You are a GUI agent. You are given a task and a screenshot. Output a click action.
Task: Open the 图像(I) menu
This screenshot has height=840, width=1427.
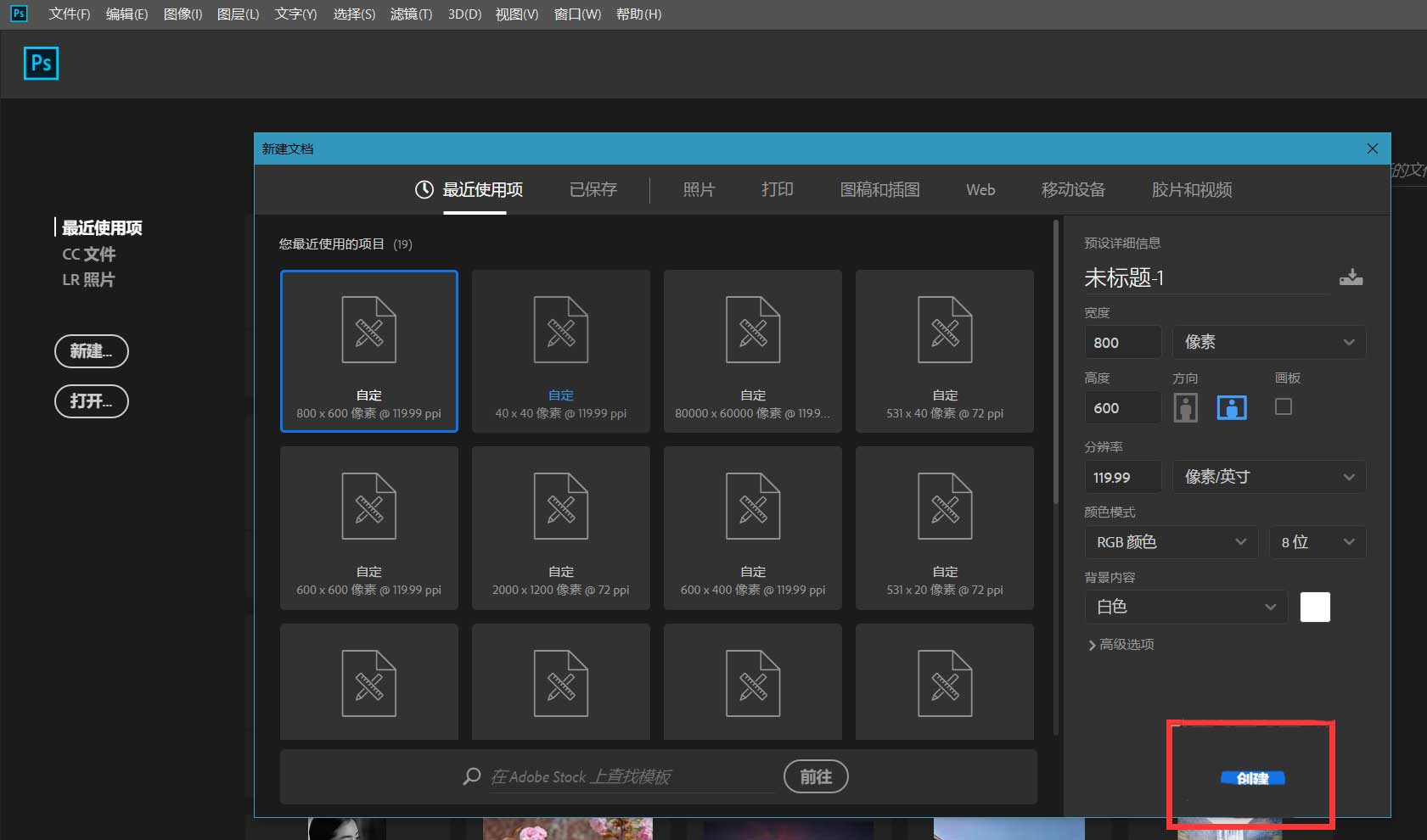click(x=183, y=14)
